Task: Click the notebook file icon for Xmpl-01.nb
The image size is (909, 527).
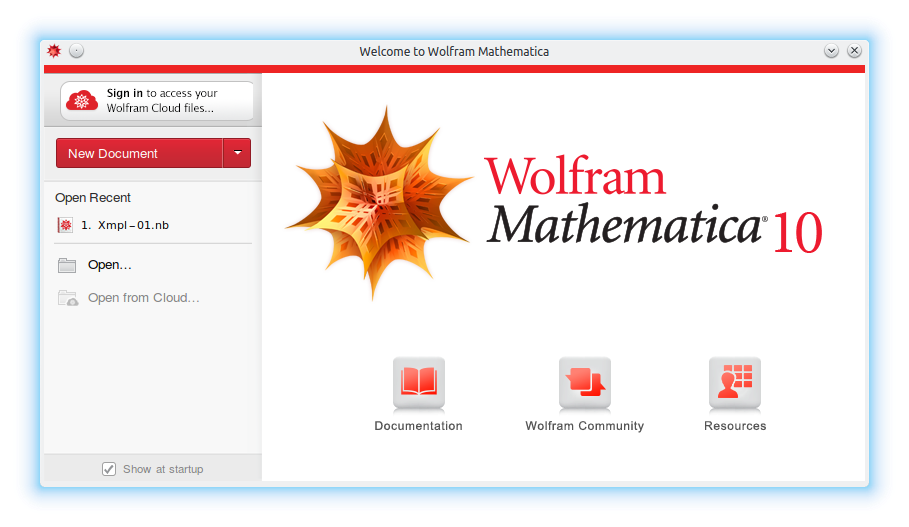Action: (x=66, y=225)
